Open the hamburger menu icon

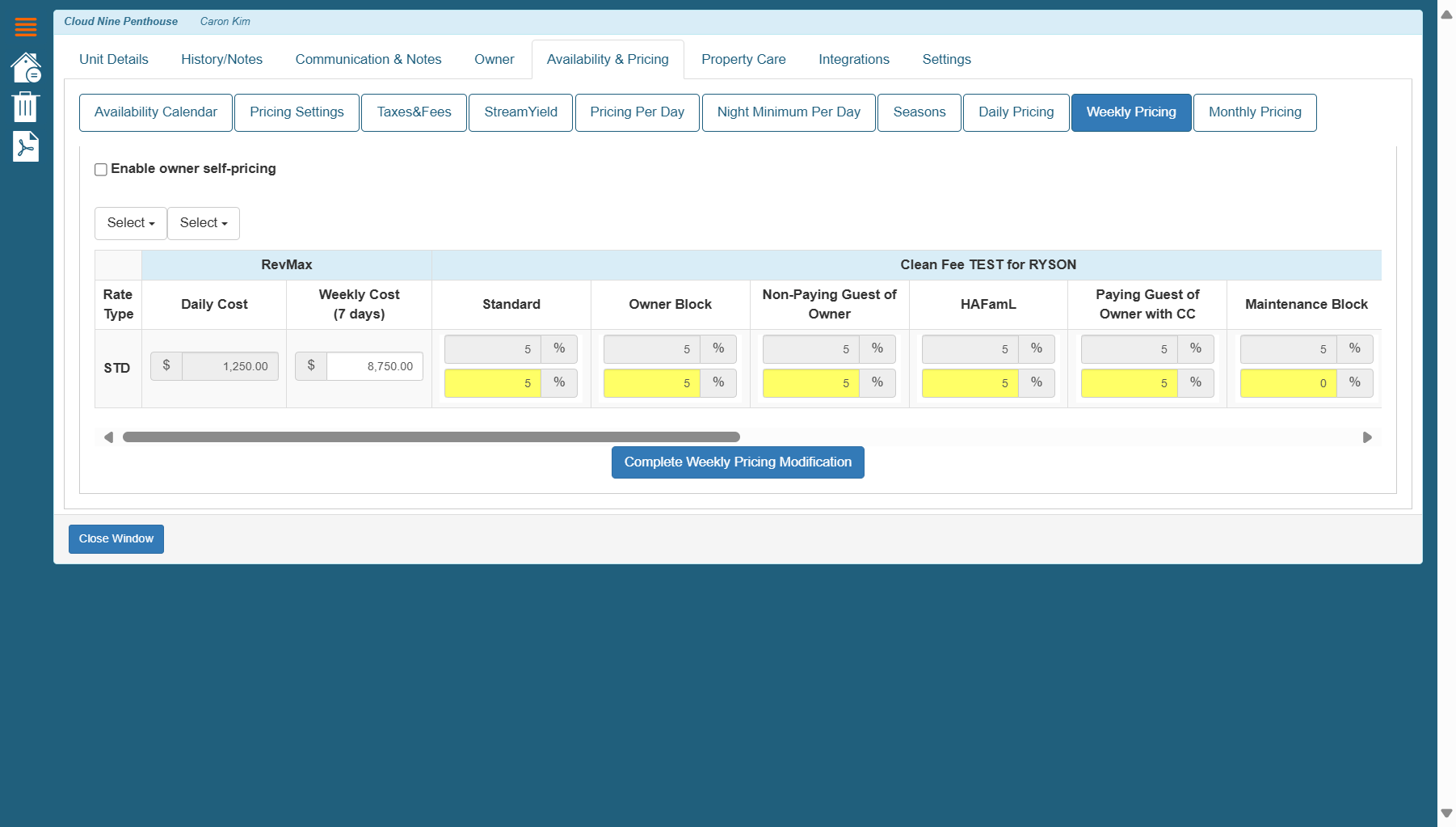pos(26,27)
